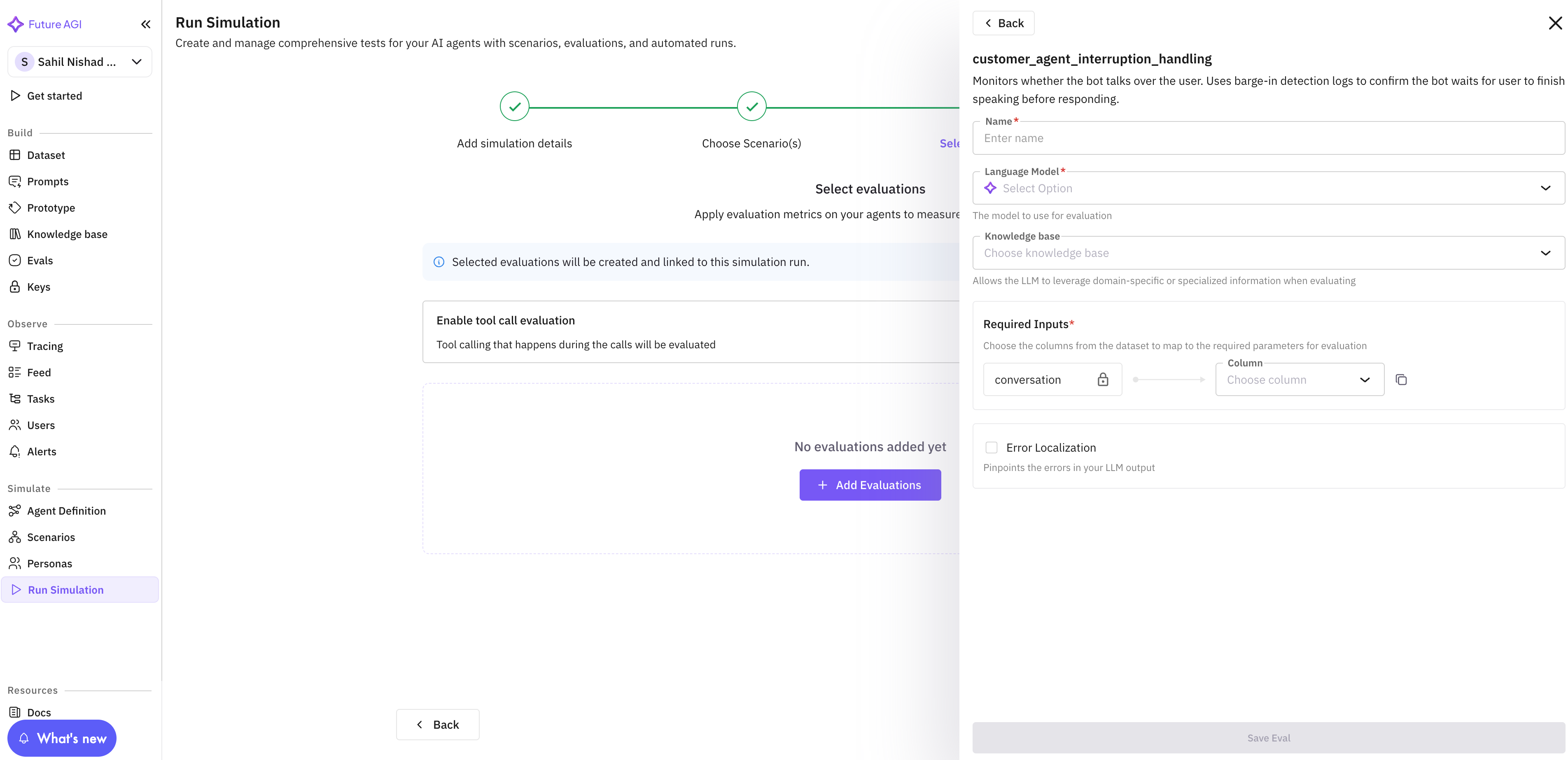Open the Keys page

tap(38, 287)
